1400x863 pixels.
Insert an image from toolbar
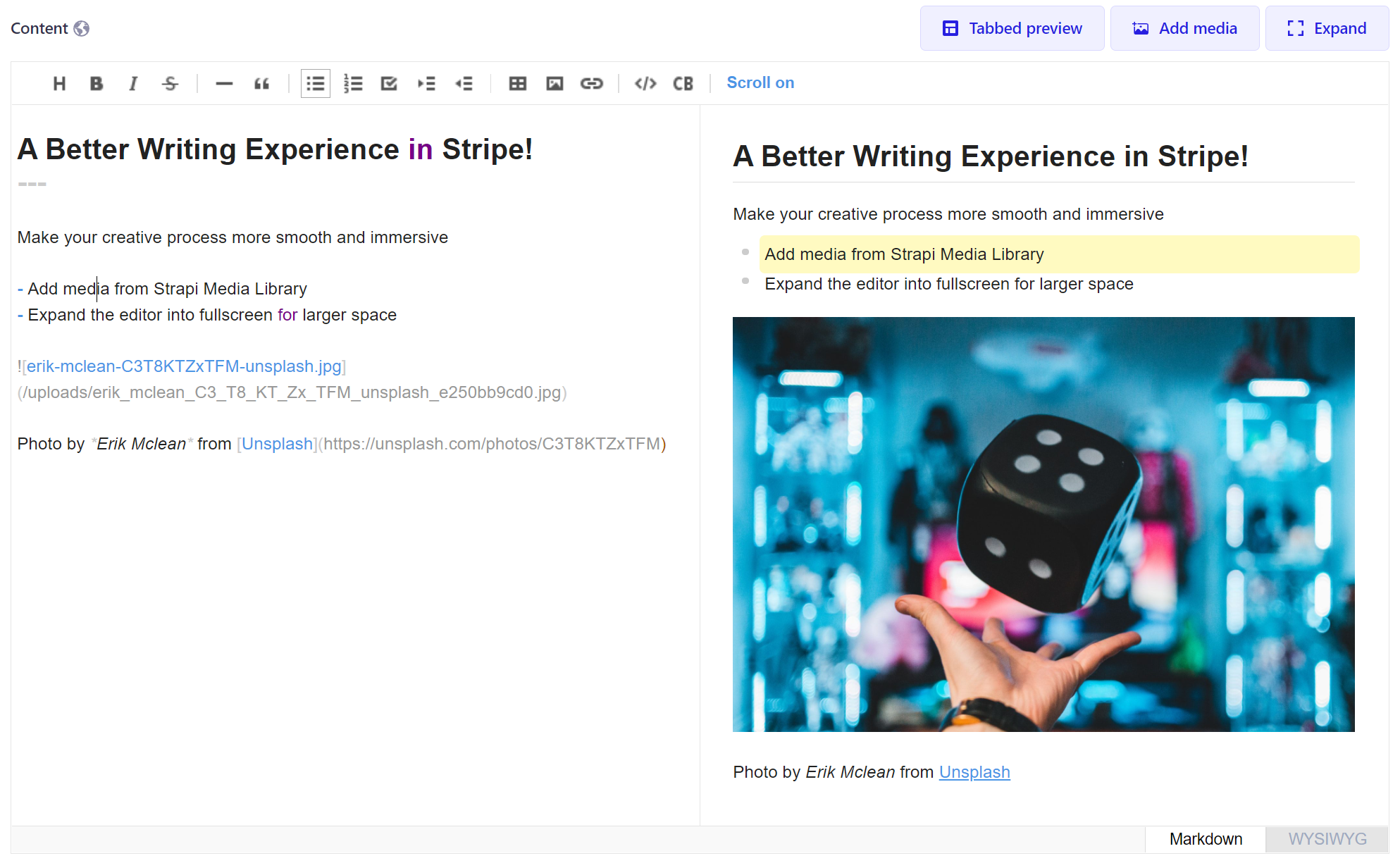point(555,84)
